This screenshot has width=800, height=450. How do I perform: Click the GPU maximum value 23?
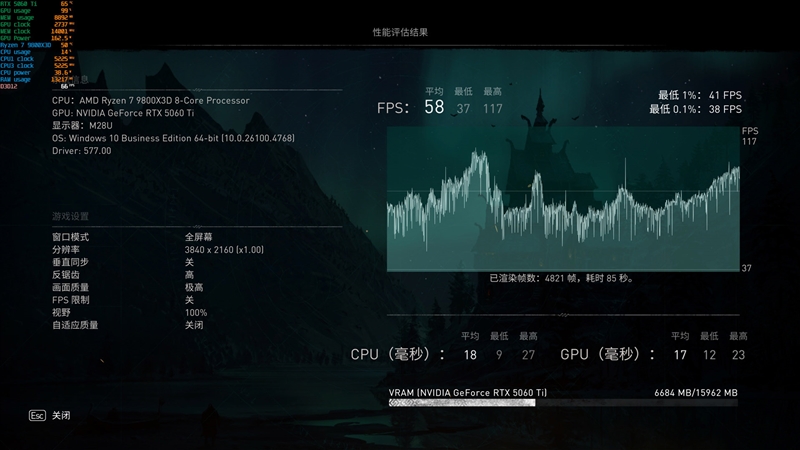[x=738, y=355]
